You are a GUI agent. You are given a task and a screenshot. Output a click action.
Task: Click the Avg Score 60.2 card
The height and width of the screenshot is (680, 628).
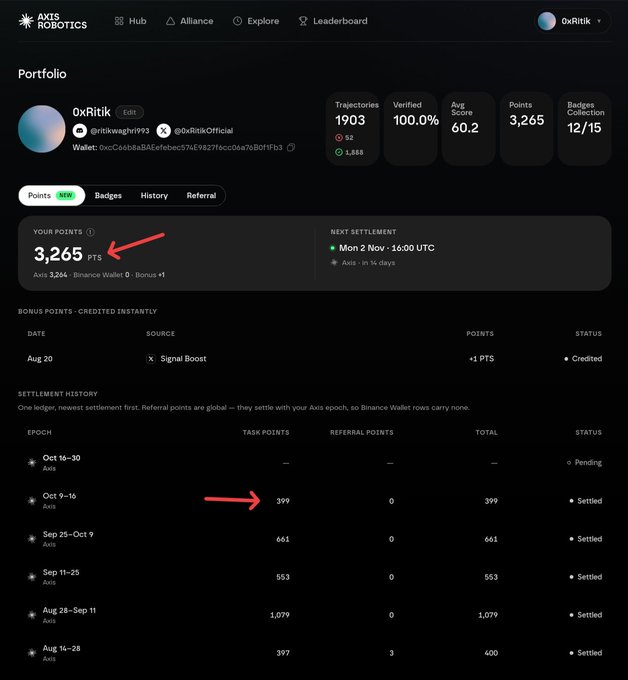coord(468,129)
